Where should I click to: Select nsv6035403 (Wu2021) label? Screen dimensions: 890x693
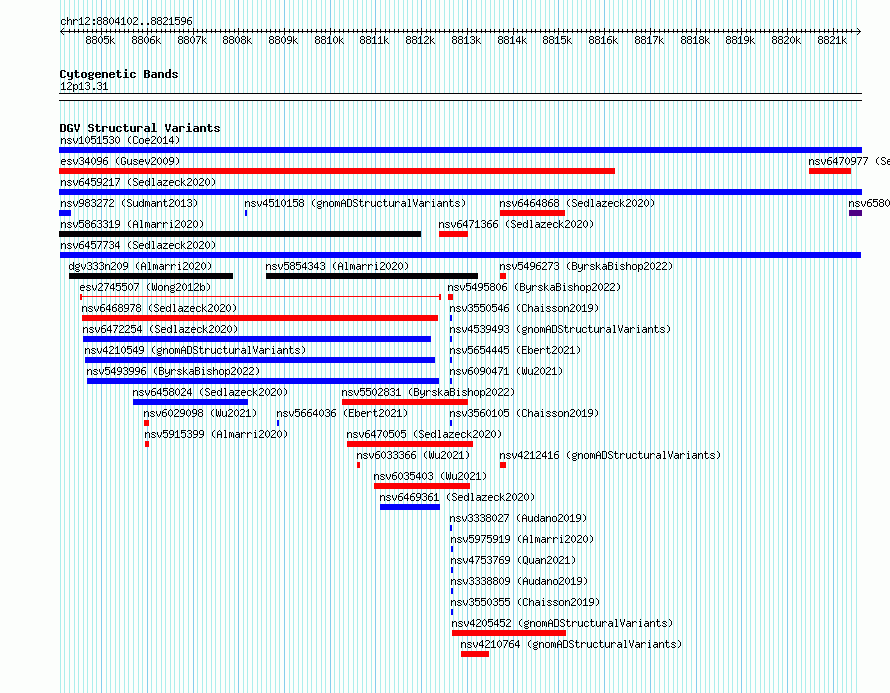click(x=430, y=476)
